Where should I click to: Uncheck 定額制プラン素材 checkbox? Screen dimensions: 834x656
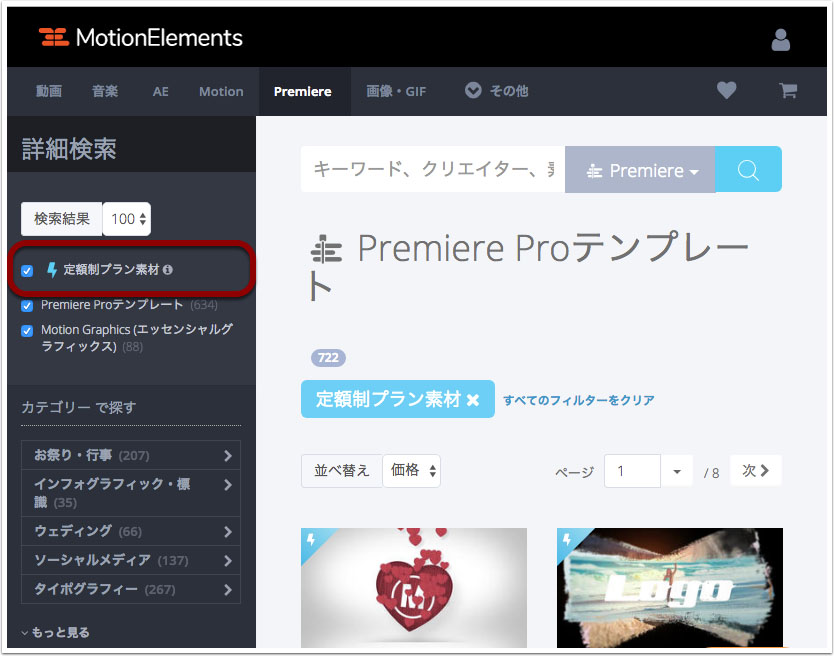pyautogui.click(x=27, y=271)
